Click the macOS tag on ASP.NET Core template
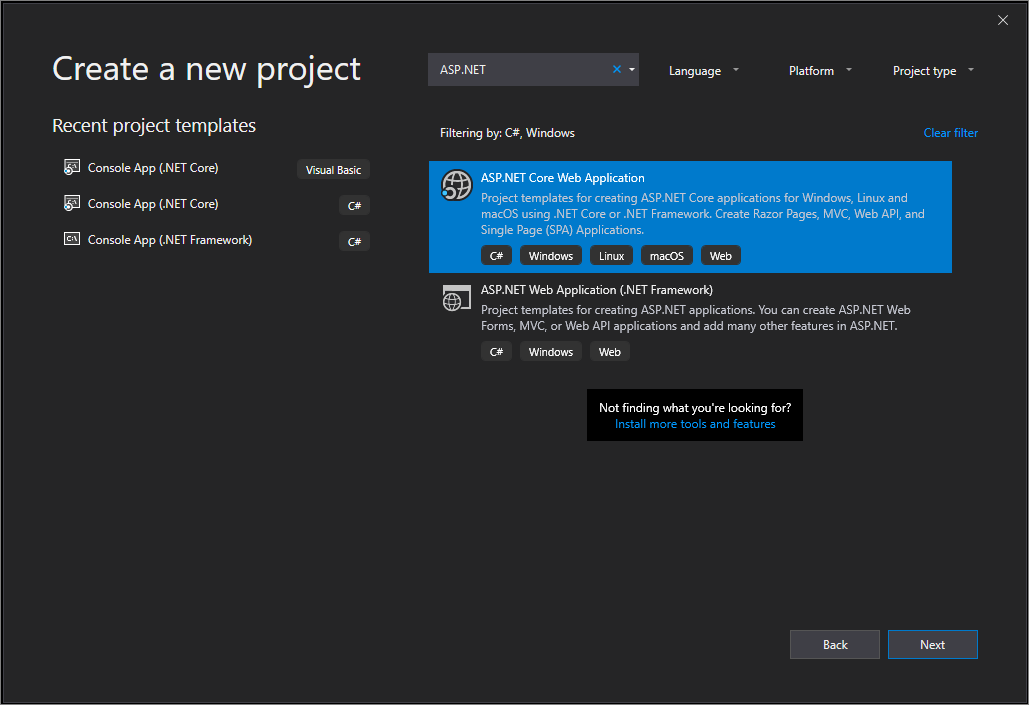Image resolution: width=1029 pixels, height=705 pixels. coord(666,256)
